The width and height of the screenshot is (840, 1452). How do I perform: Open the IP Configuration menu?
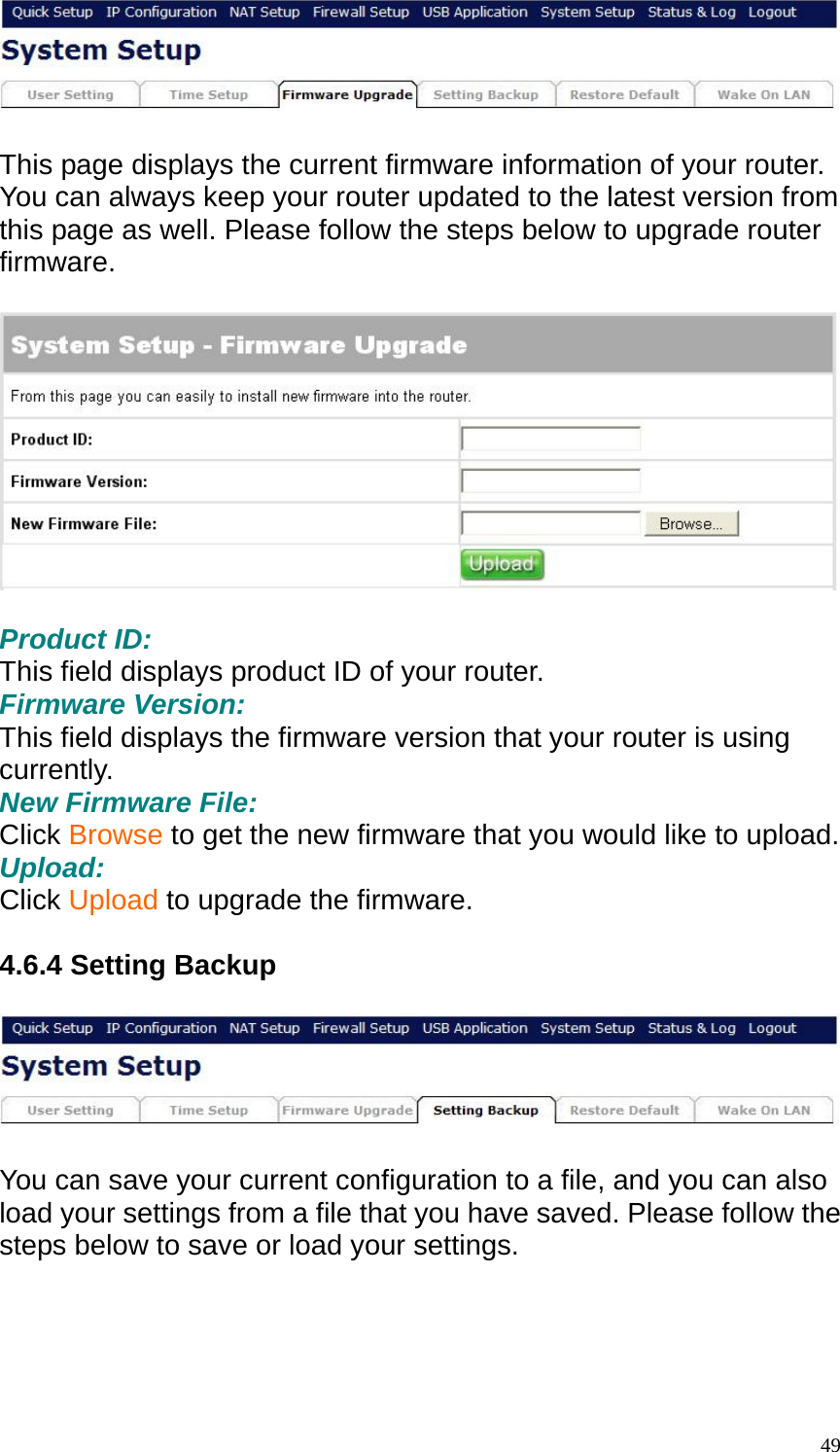click(x=161, y=12)
